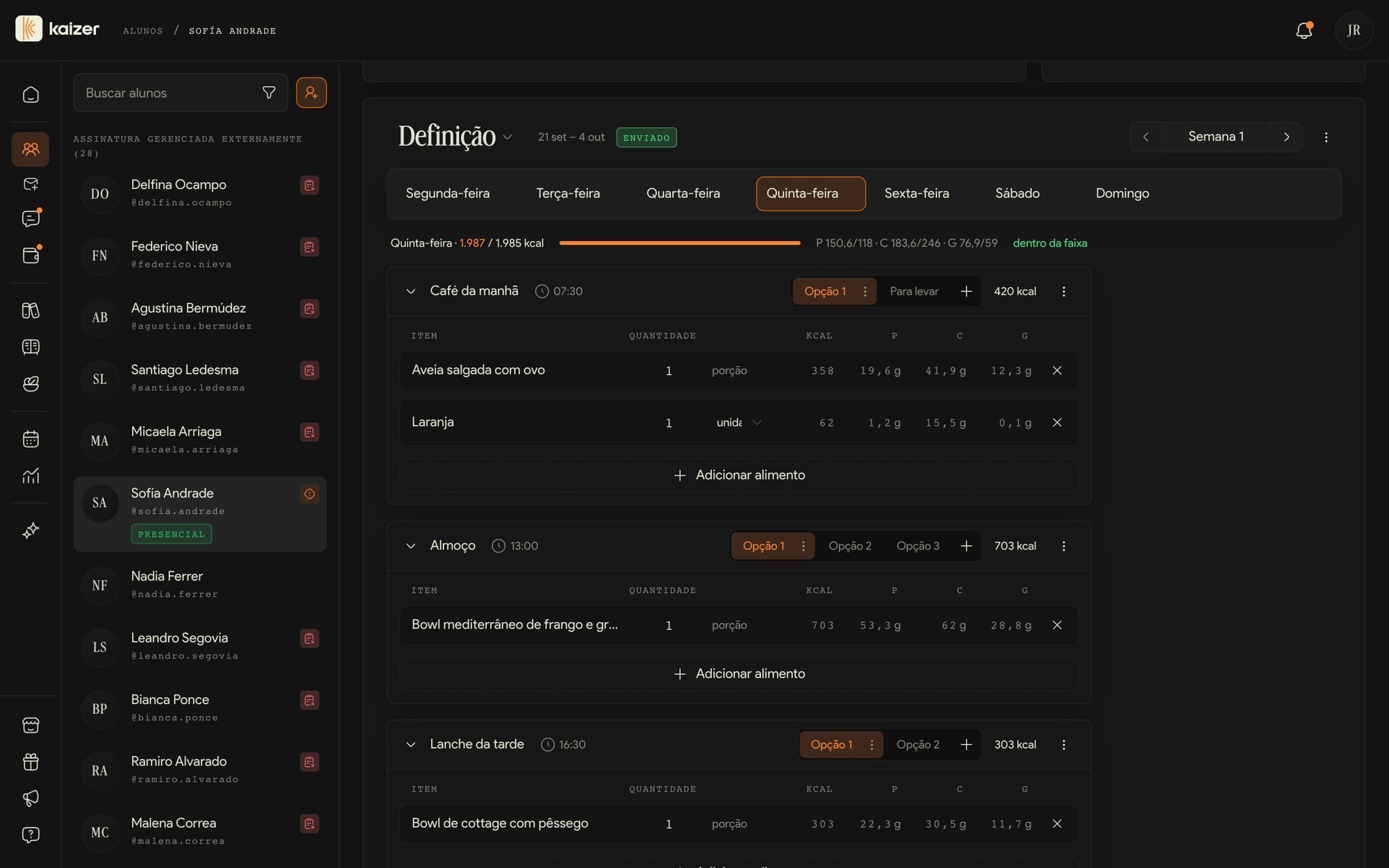Screen dimensions: 1389x868
Task: Remove Aveia salgada com ovo item
Action: coord(1057,371)
